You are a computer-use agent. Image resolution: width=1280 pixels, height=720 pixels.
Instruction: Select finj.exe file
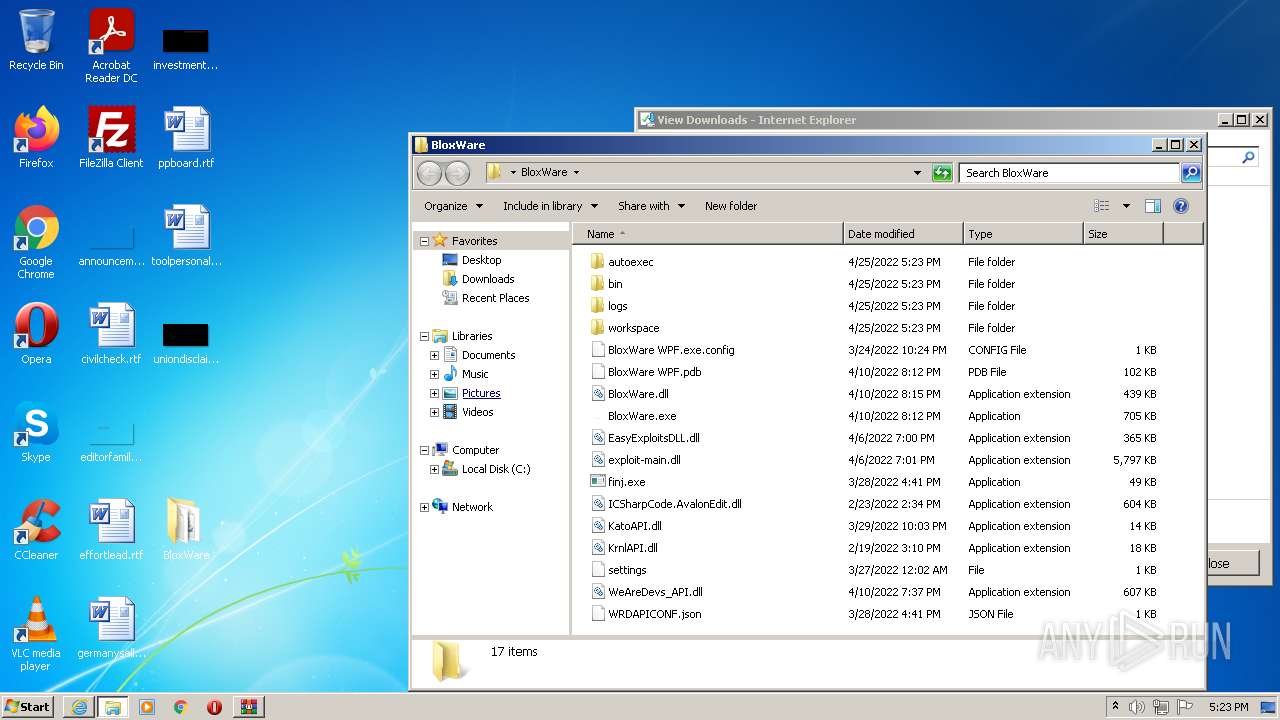[626, 482]
